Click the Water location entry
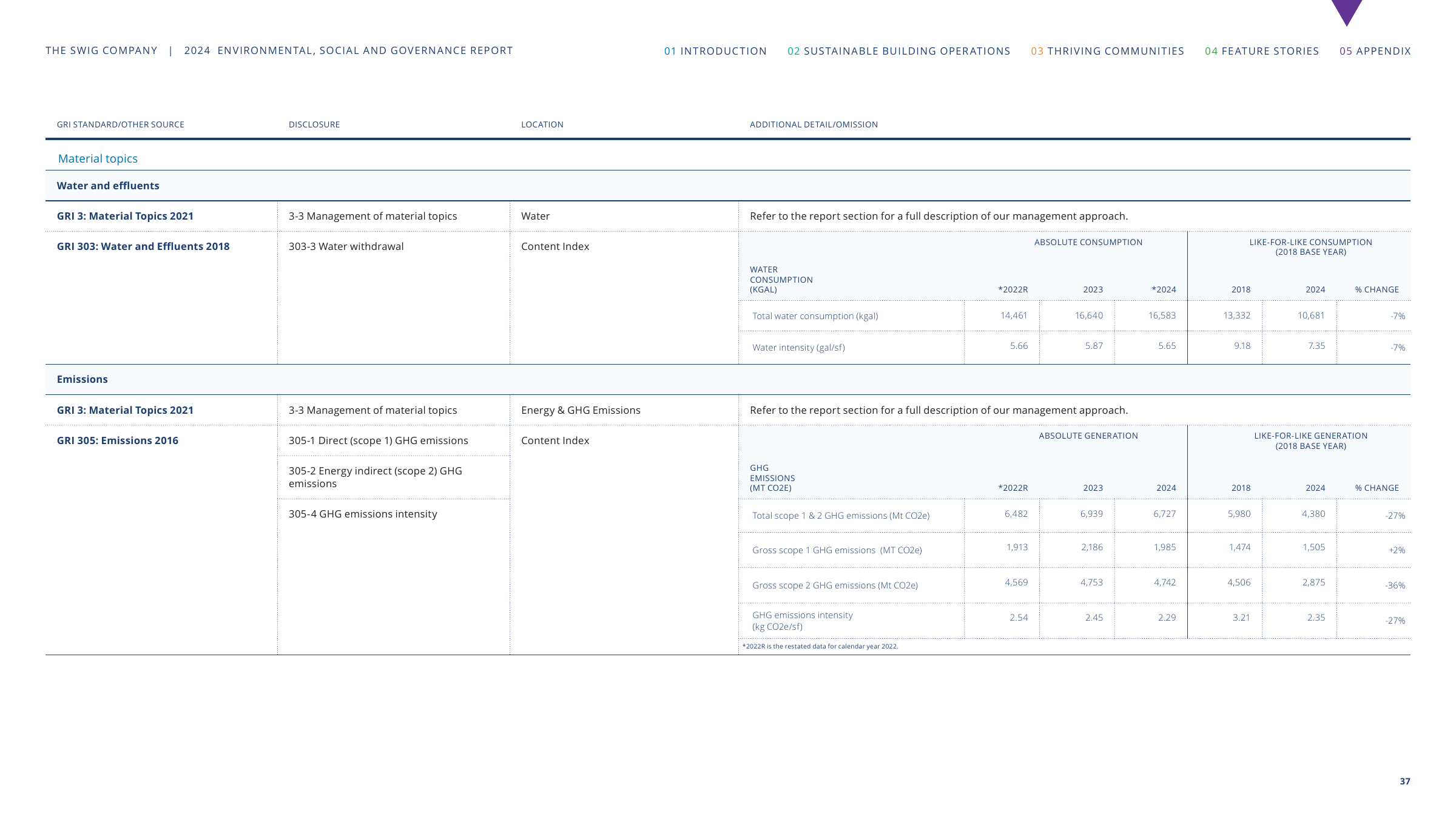This screenshot has width=1456, height=819. point(535,216)
